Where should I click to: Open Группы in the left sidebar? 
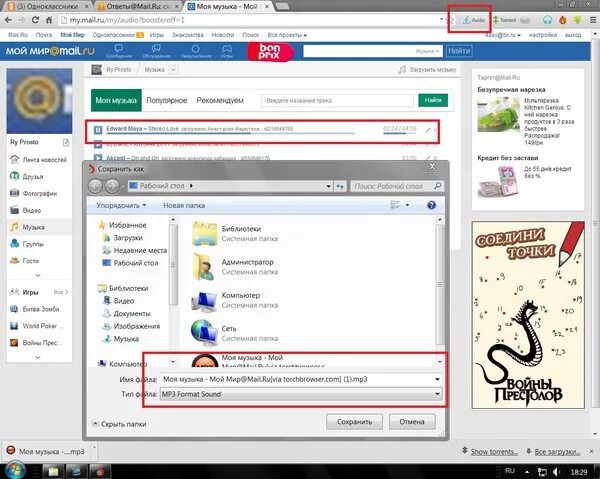(27, 244)
